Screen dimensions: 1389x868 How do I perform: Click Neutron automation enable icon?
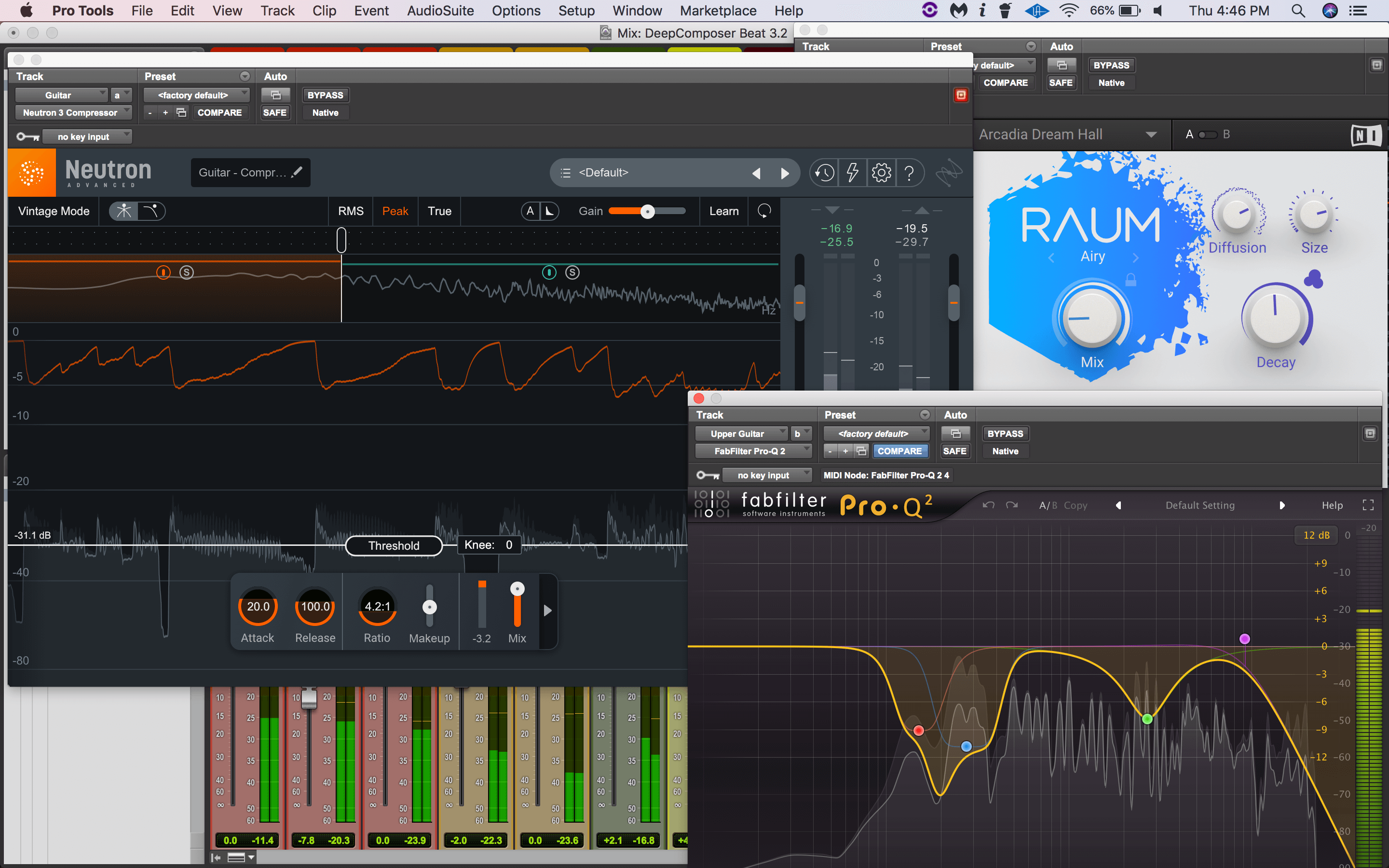click(x=275, y=95)
